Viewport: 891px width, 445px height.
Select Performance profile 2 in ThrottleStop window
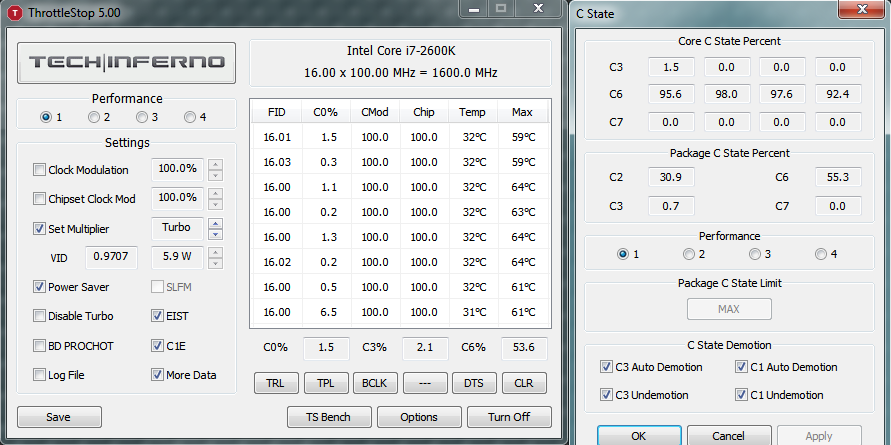(93, 117)
